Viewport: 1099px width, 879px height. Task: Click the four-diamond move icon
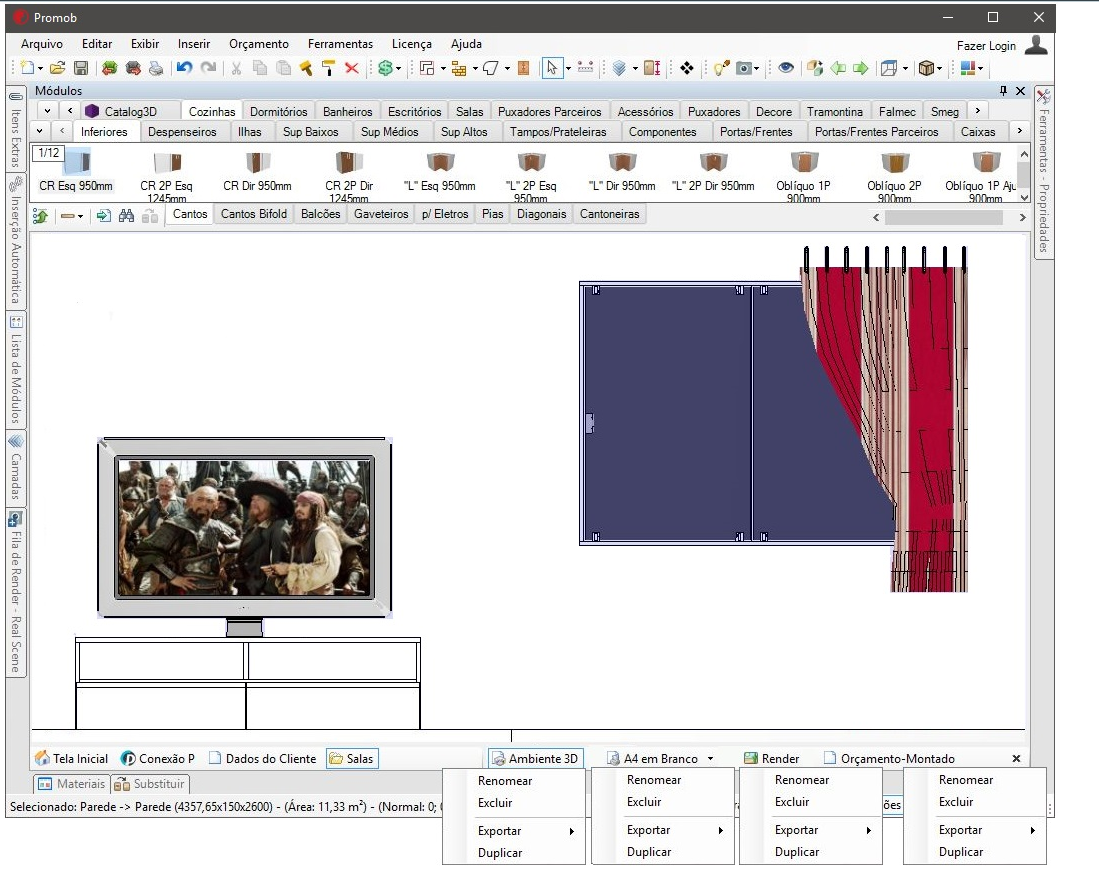pos(687,68)
